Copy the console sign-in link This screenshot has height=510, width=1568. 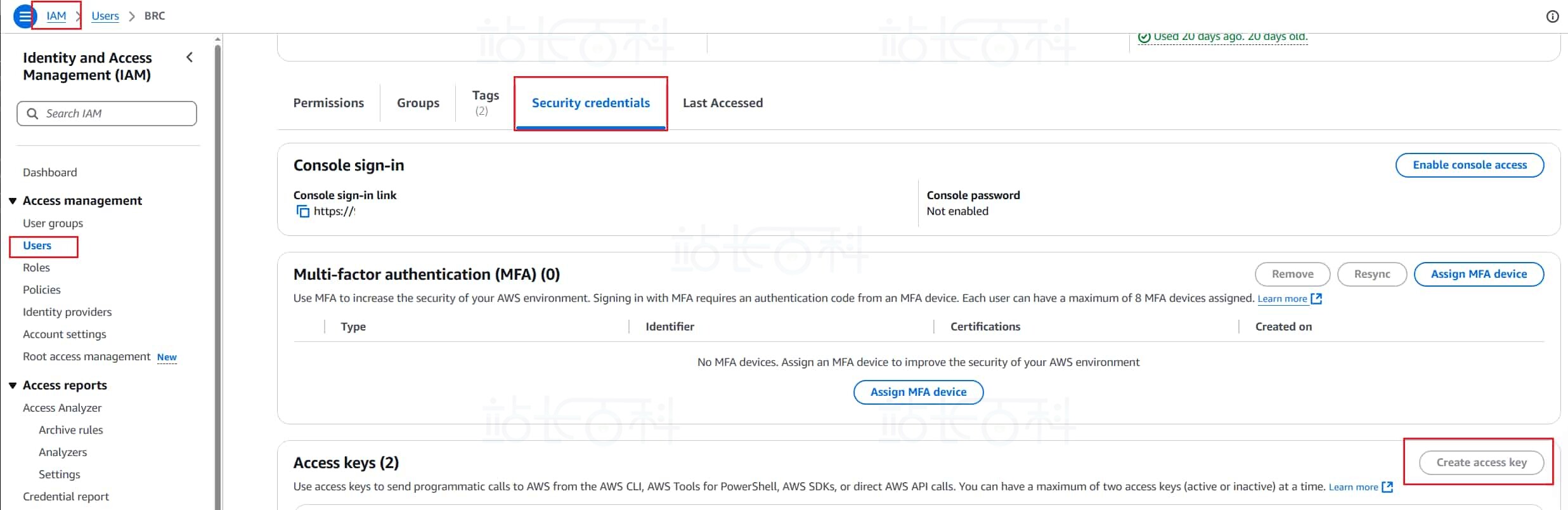tap(303, 211)
